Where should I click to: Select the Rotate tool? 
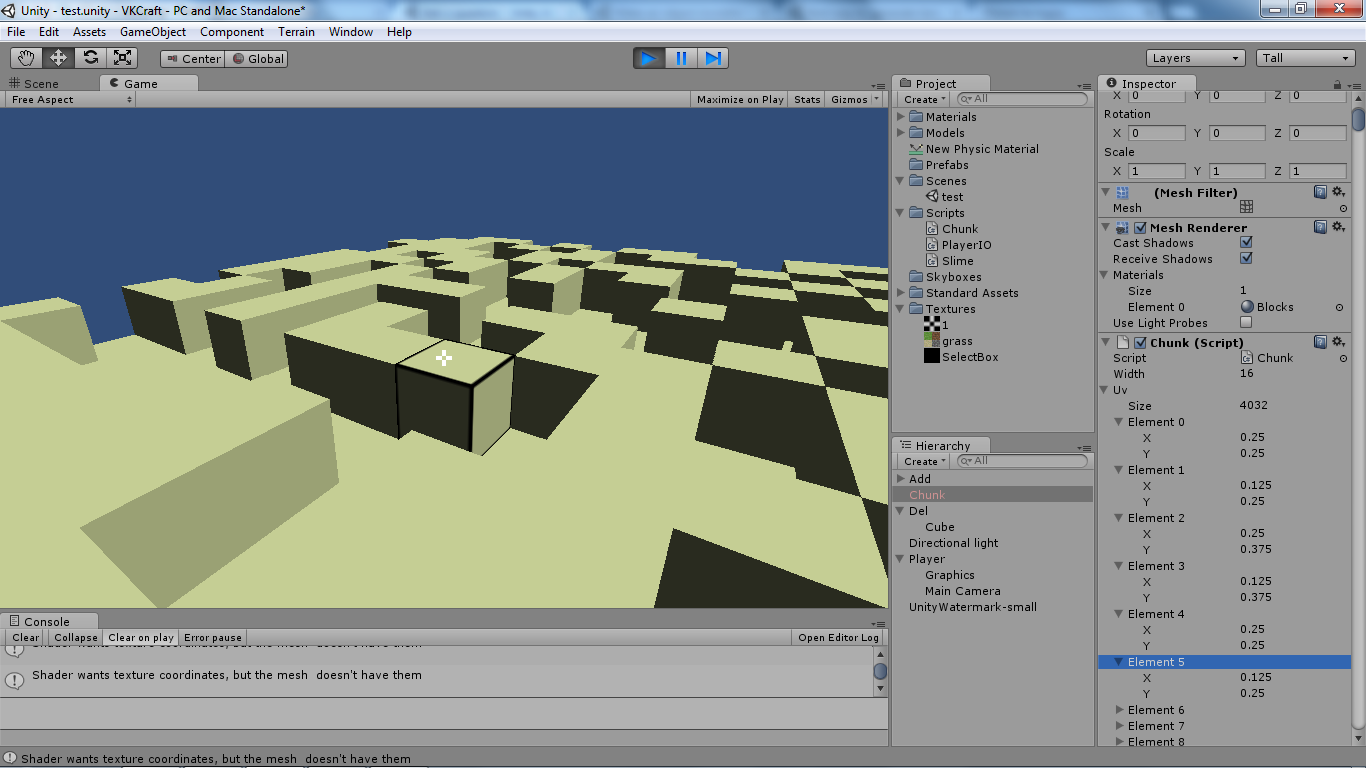[90, 58]
